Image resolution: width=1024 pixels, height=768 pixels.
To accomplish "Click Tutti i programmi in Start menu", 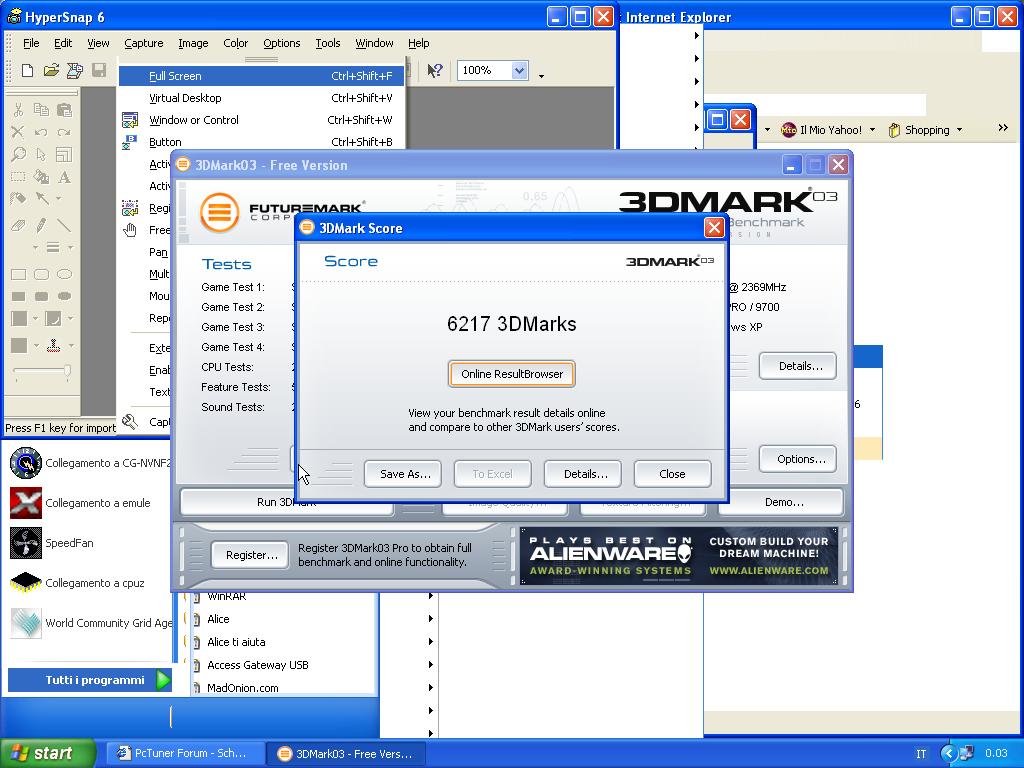I will coord(90,680).
